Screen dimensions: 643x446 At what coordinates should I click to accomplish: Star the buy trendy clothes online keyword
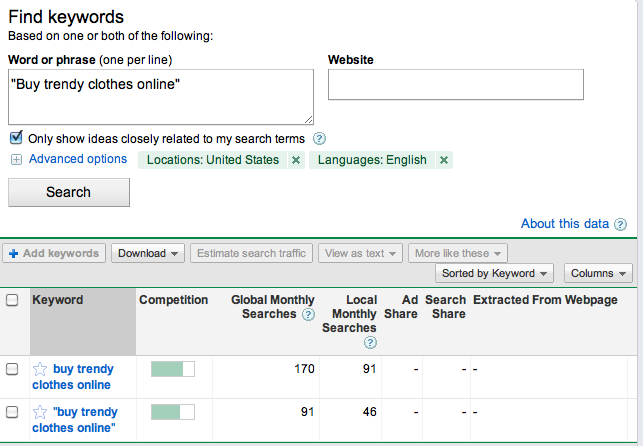coord(40,369)
